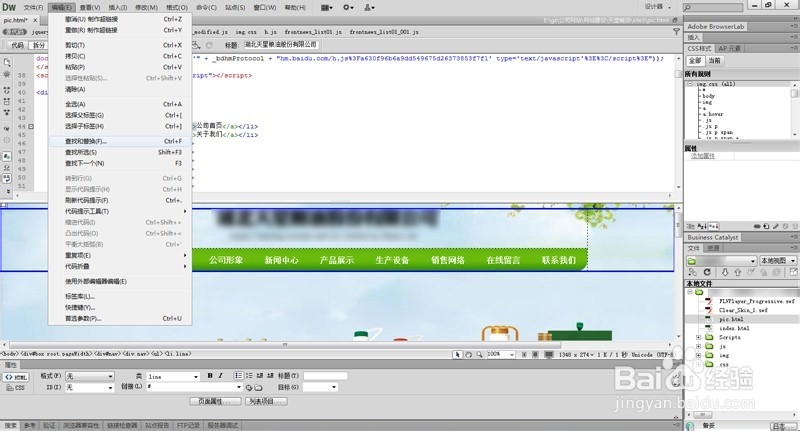Show Current CSS selection mode
The height and width of the screenshot is (431, 800).
pyautogui.click(x=714, y=60)
